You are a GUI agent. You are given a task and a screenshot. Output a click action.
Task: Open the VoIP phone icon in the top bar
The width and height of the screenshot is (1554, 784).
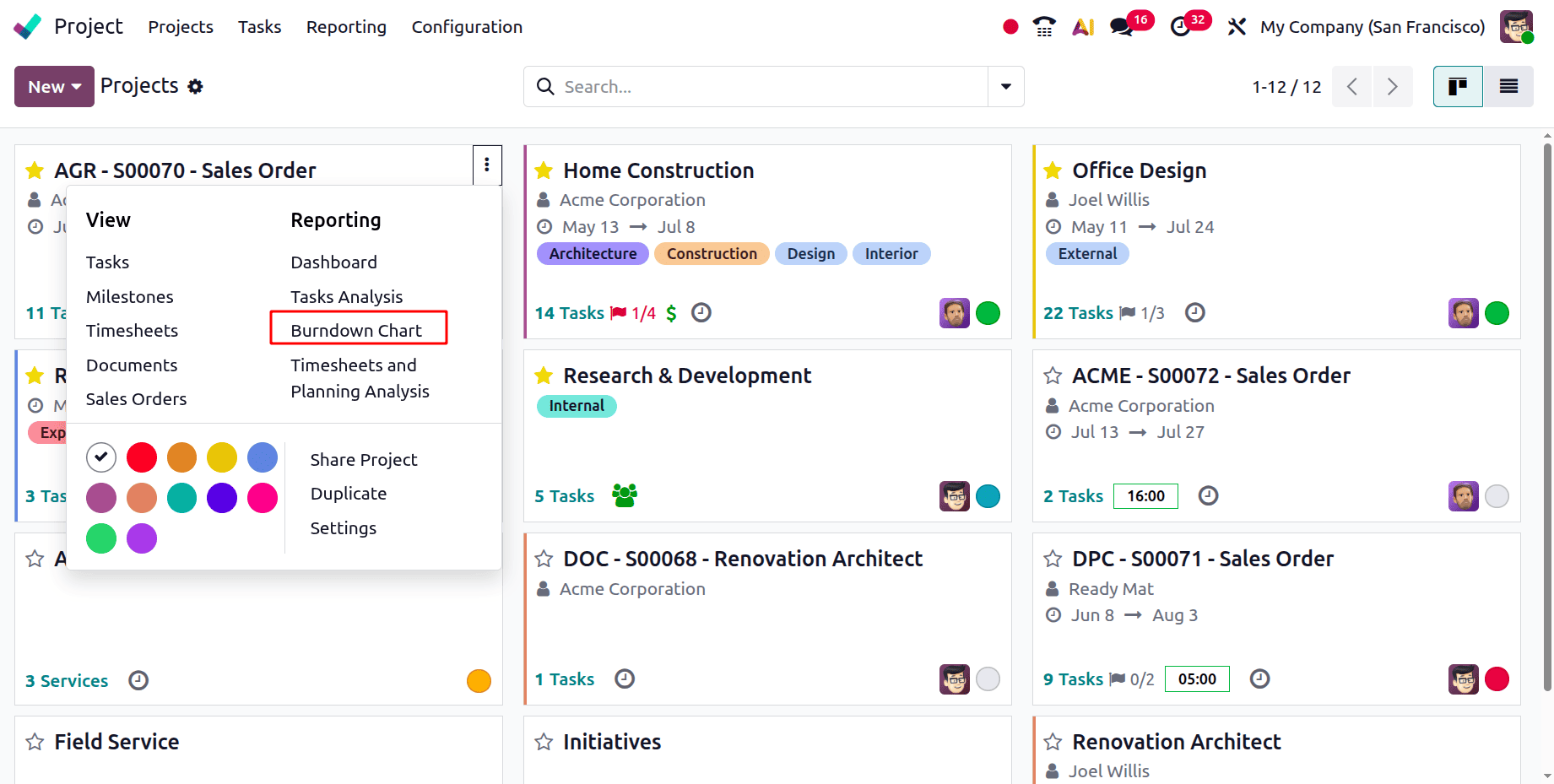pyautogui.click(x=1044, y=27)
